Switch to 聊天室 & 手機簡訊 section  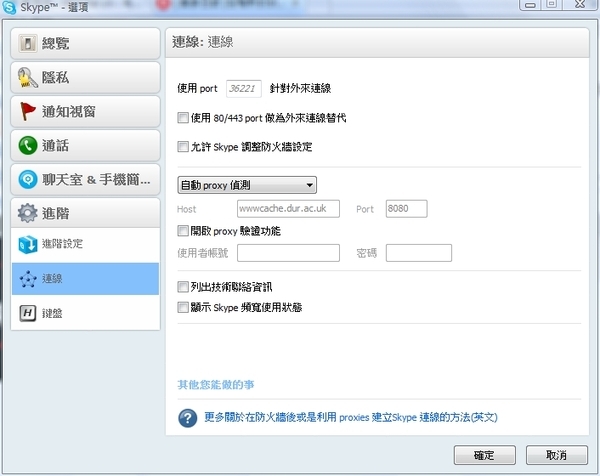tap(85, 179)
